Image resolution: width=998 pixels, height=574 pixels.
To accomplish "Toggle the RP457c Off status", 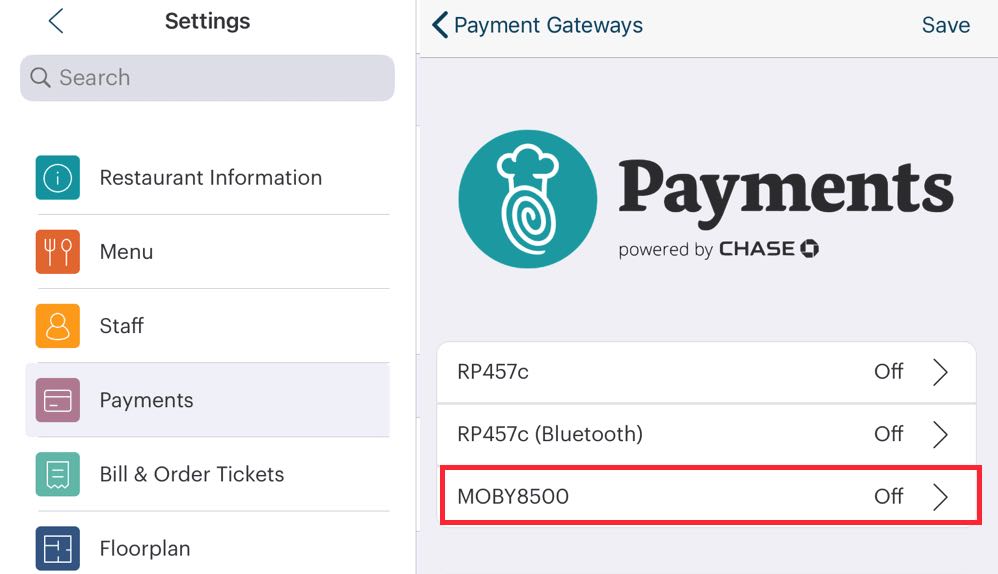I will [888, 372].
